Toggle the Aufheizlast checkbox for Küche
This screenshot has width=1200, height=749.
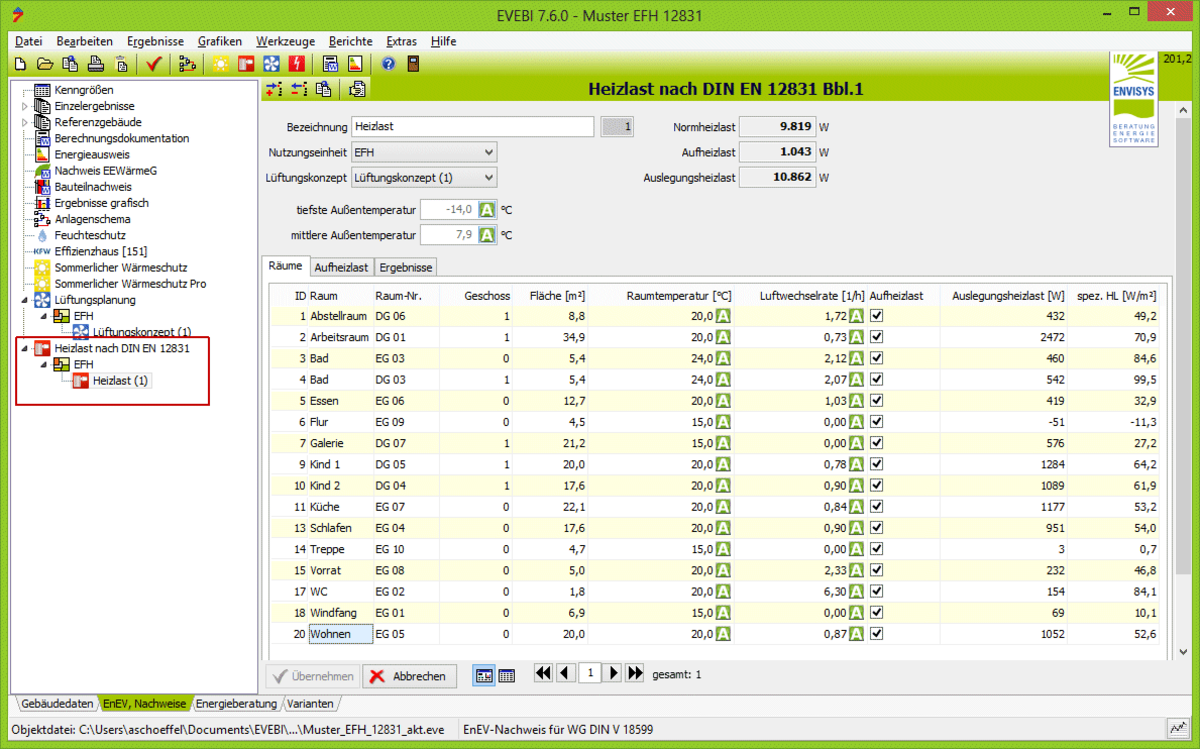pyautogui.click(x=877, y=507)
